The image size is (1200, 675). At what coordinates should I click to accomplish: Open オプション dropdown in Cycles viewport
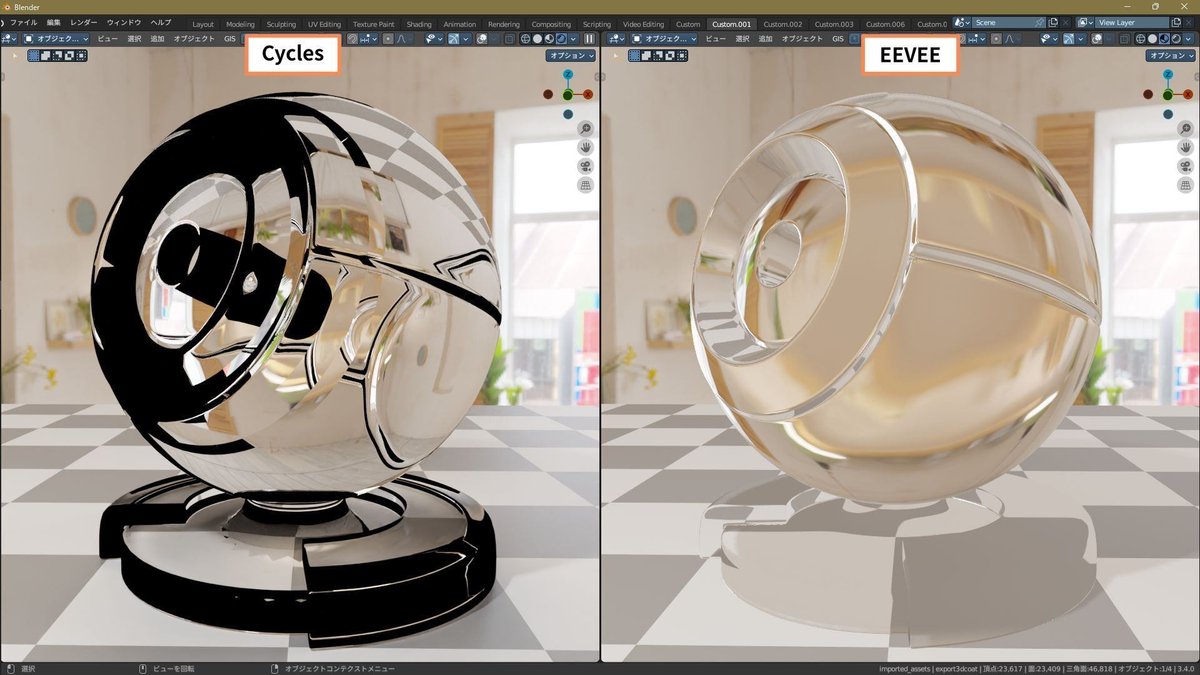pyautogui.click(x=571, y=56)
